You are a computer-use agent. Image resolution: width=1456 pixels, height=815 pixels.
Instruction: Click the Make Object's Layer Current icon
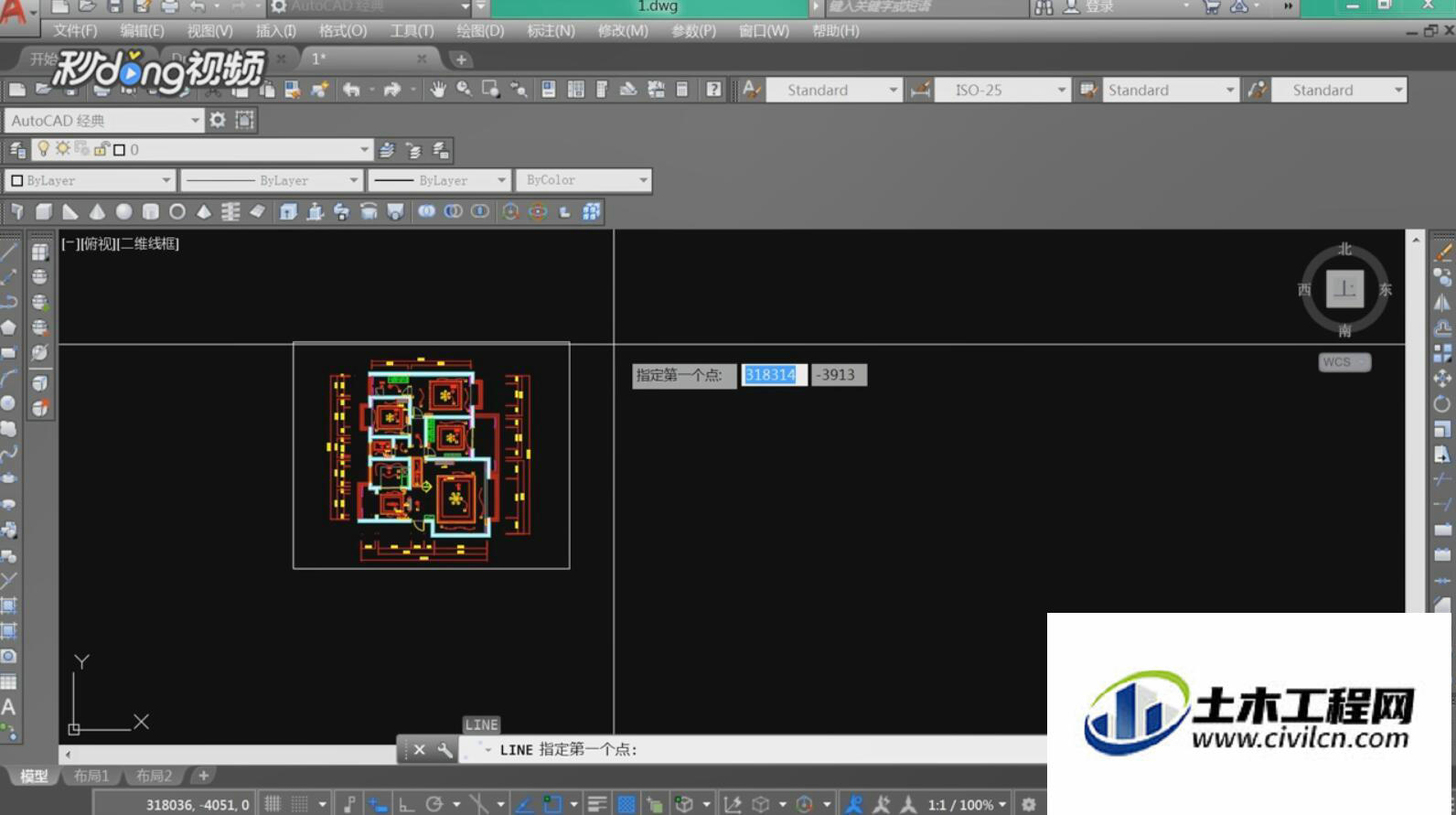tap(387, 150)
